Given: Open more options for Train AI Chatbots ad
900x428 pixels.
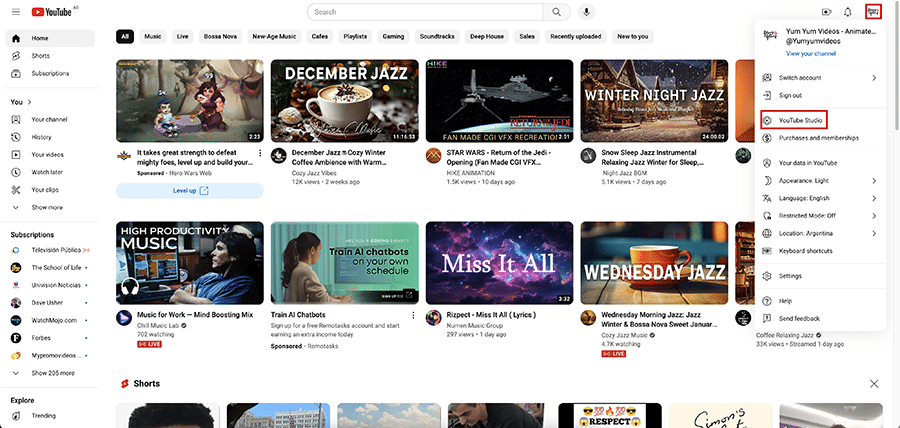Looking at the screenshot, I should tap(413, 315).
